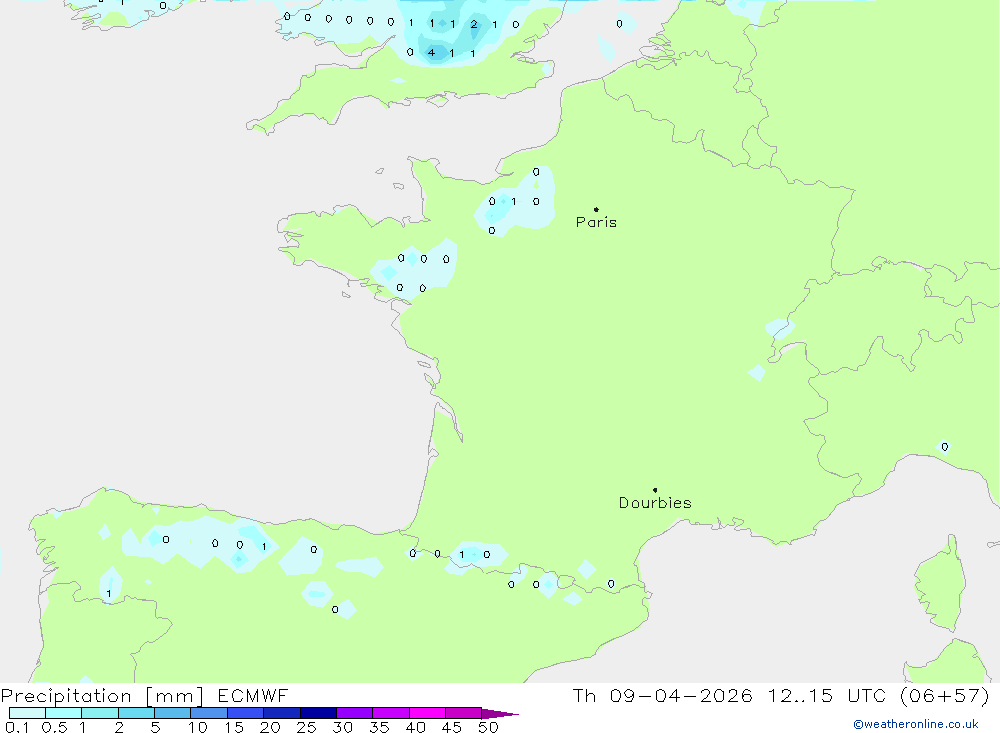Open the weatheronline.co.uk copyright link

pos(916,724)
